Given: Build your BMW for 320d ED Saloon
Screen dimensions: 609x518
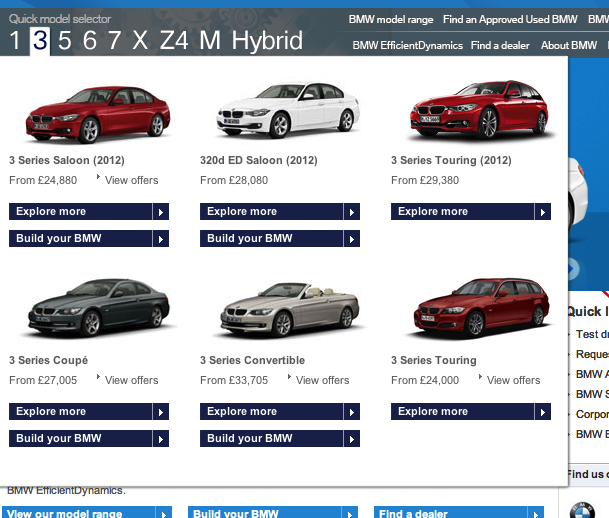Looking at the screenshot, I should pyautogui.click(x=280, y=238).
